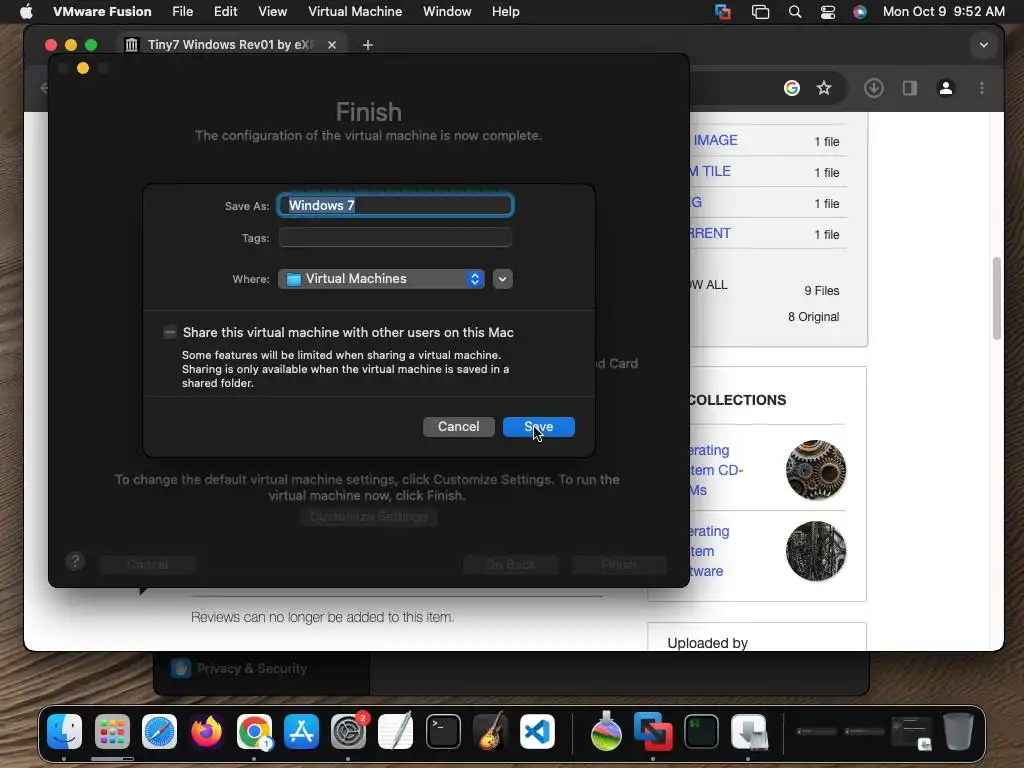This screenshot has height=768, width=1024.
Task: Open Launchpad from the Dock
Action: pos(112,731)
